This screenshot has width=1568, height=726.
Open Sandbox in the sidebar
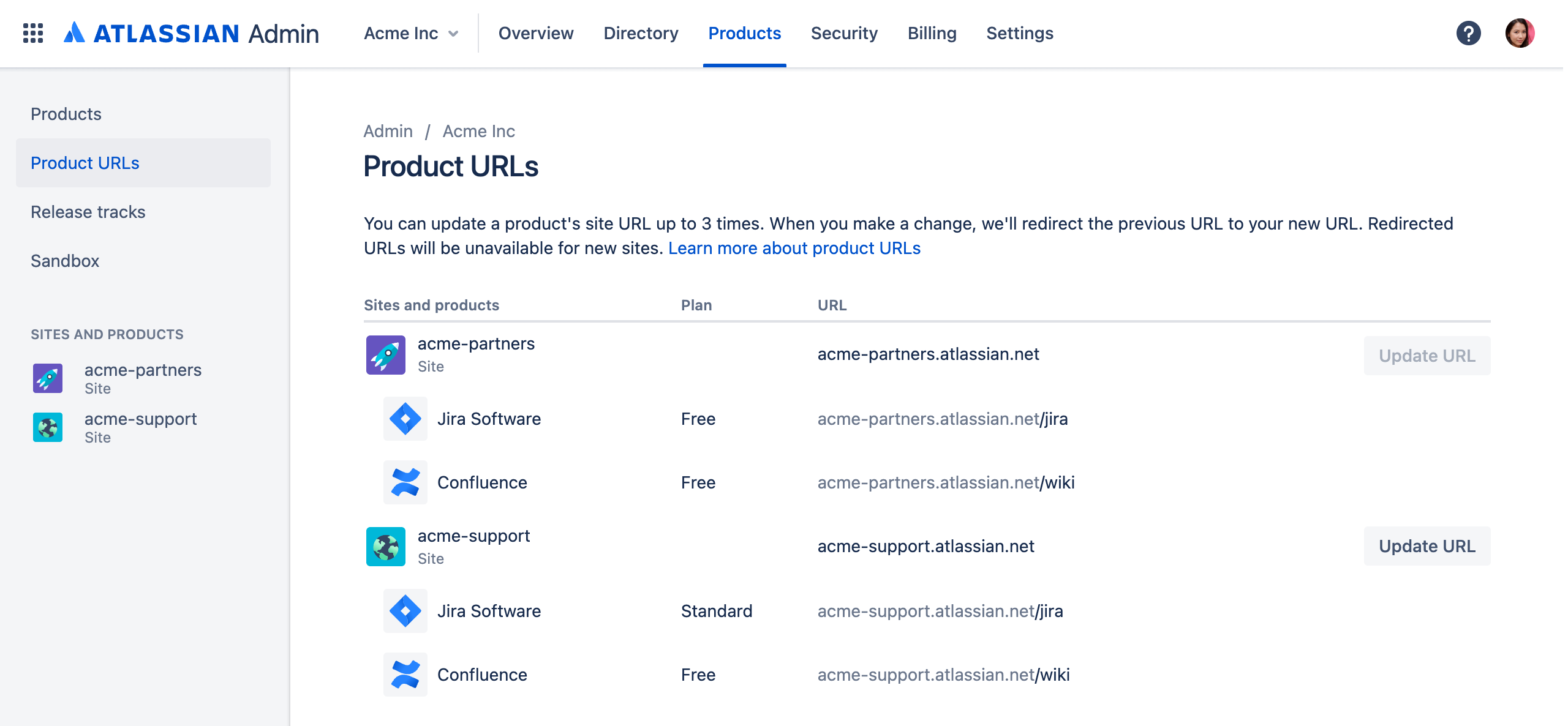coord(65,261)
